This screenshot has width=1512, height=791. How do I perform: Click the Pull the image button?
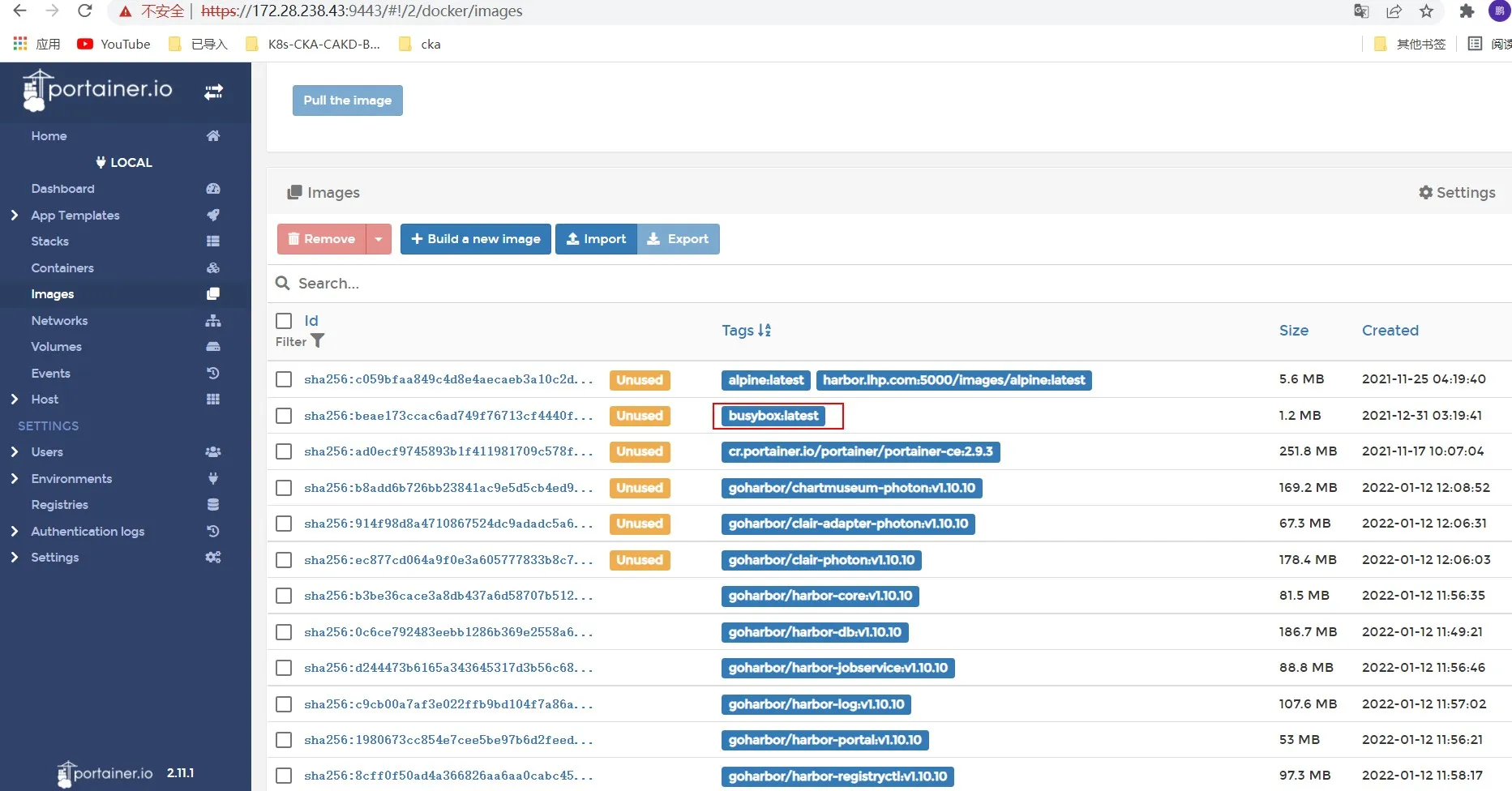(x=348, y=100)
